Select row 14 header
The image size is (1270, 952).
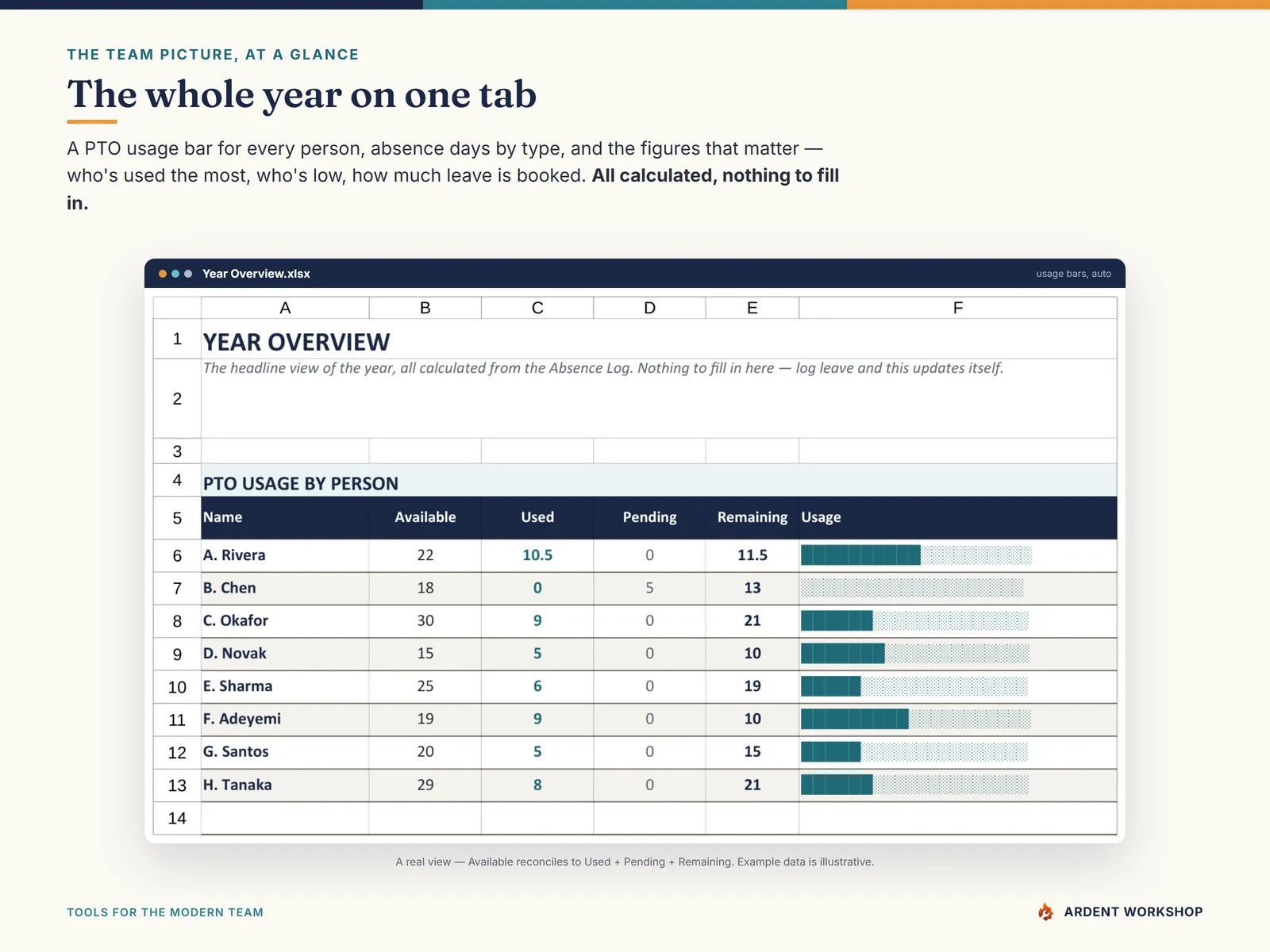tap(177, 818)
